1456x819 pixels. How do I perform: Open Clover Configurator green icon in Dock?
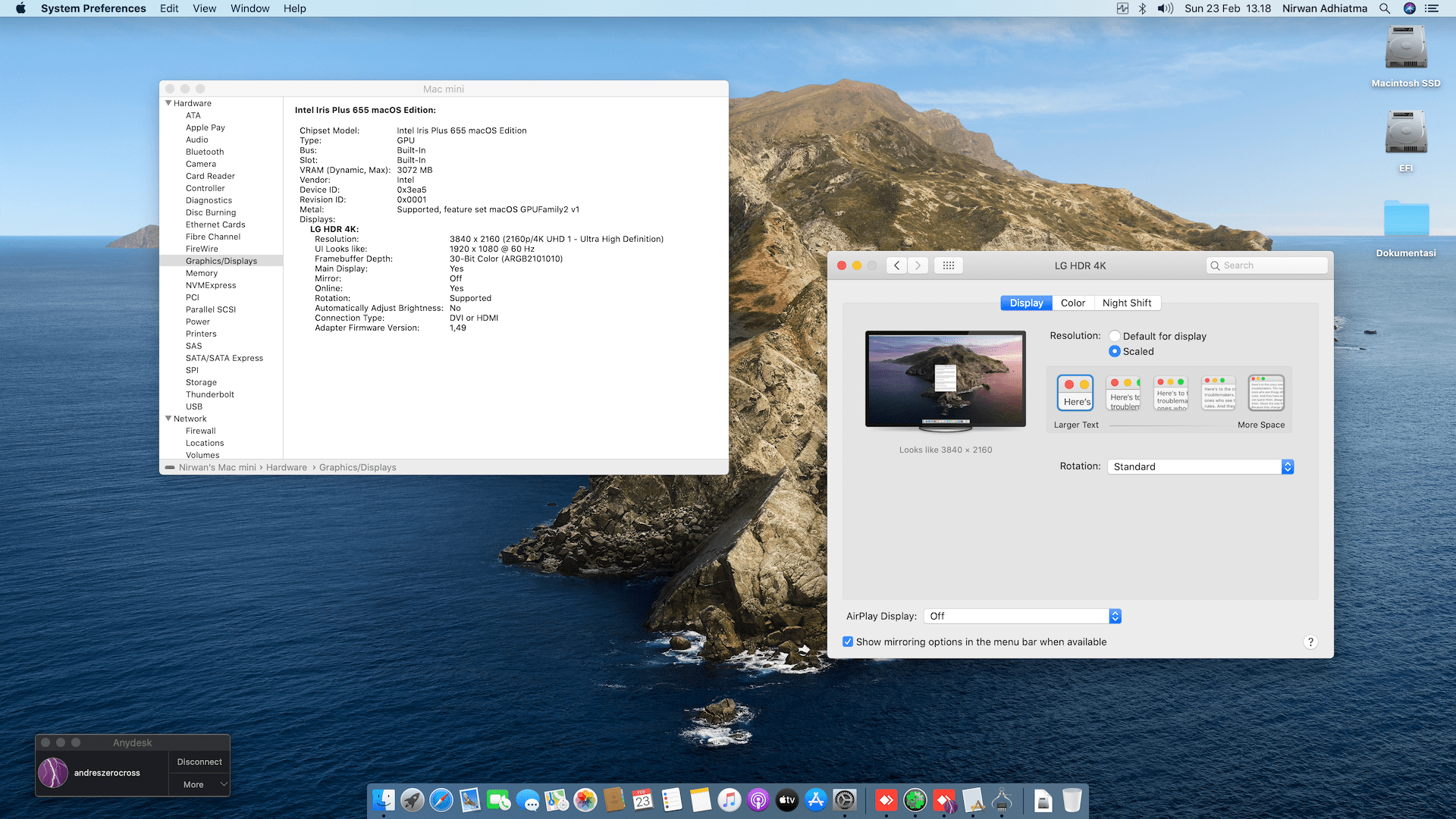point(915,800)
